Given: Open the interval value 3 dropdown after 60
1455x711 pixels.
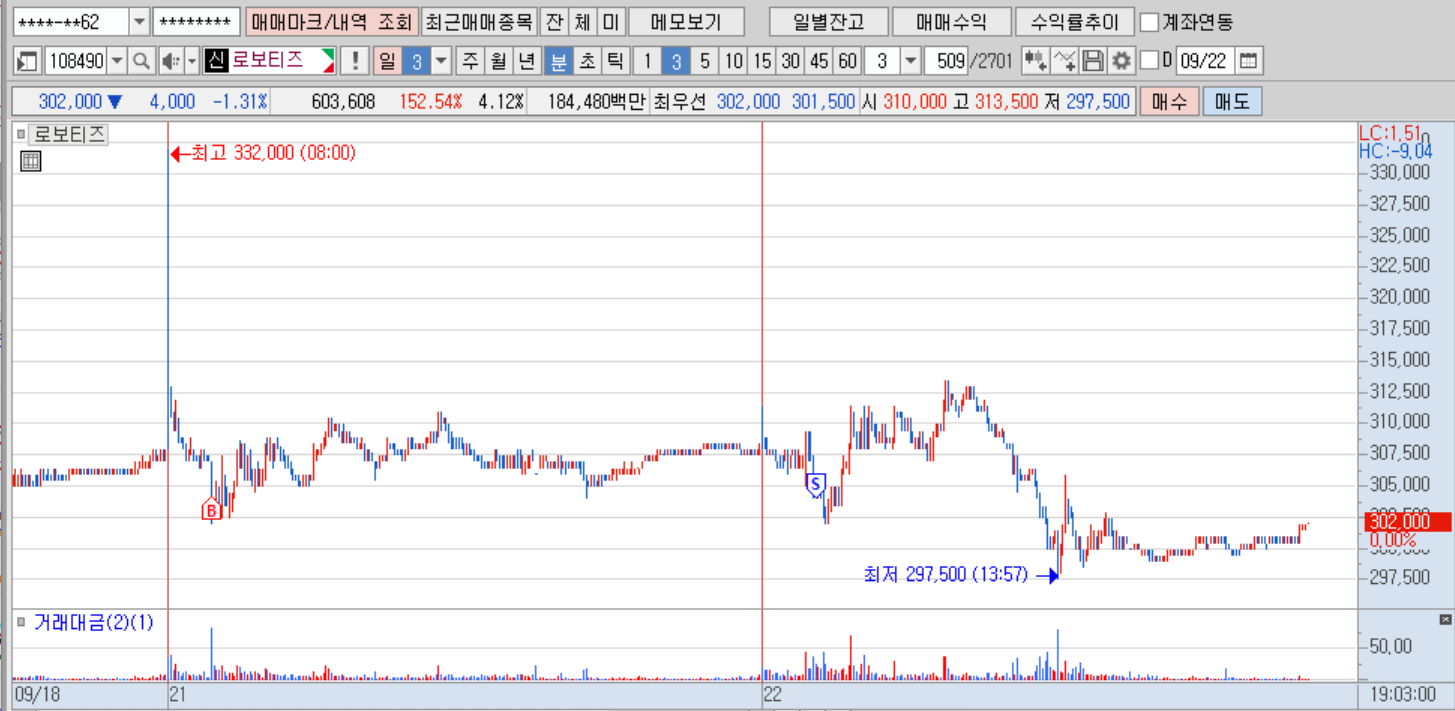Looking at the screenshot, I should 910,61.
